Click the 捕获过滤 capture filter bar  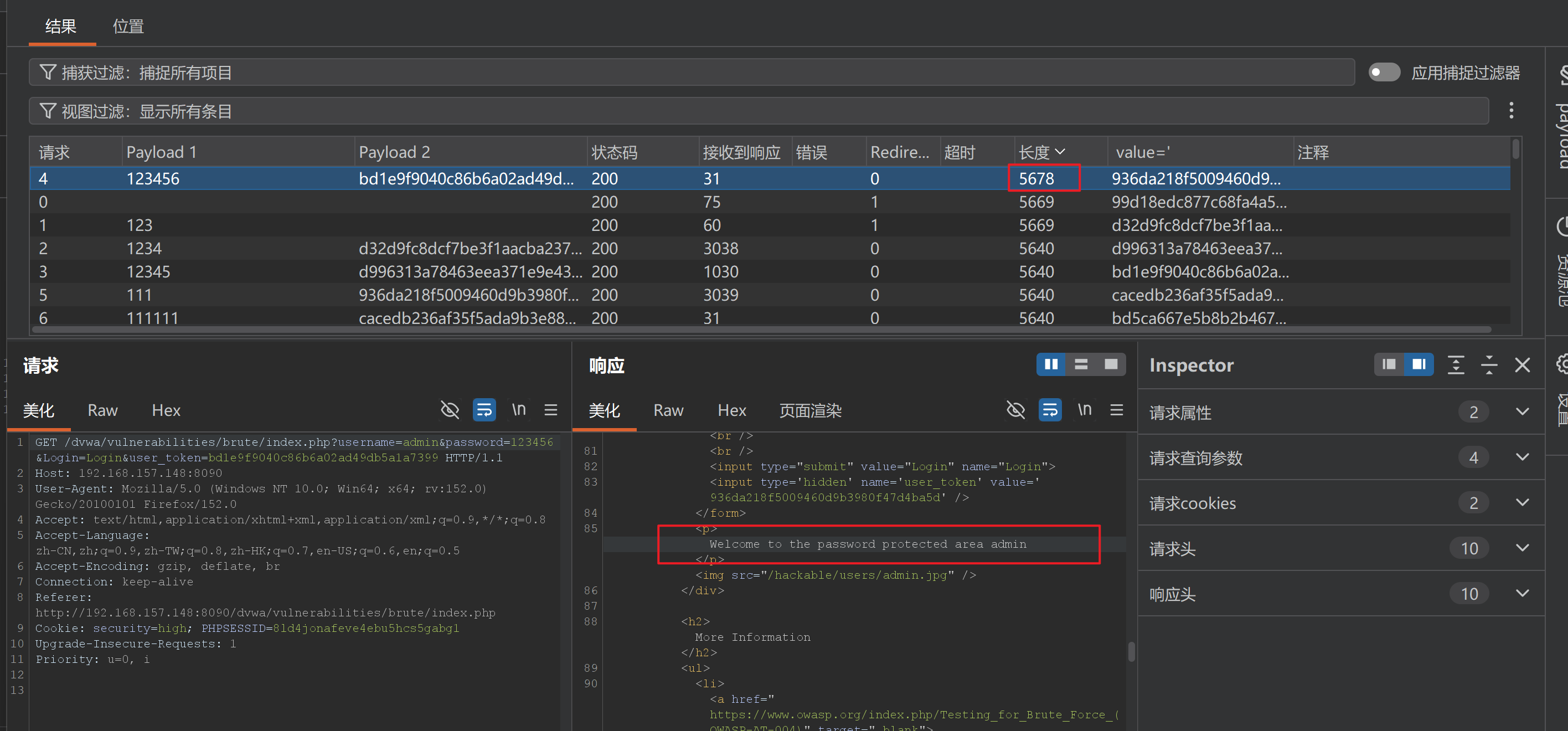coord(692,73)
